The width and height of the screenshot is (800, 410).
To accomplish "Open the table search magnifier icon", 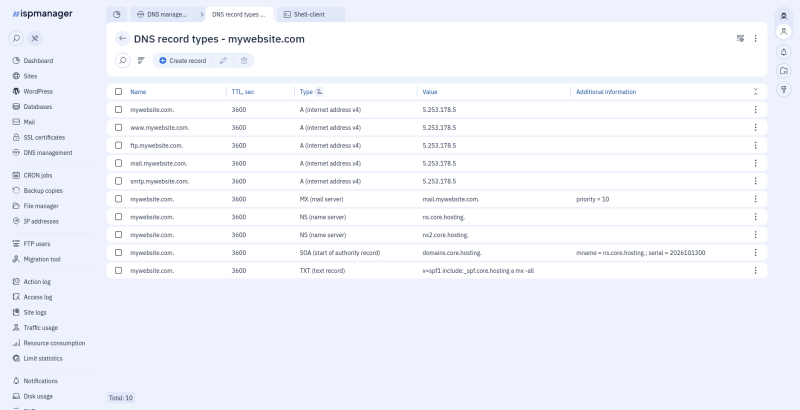I will [122, 60].
